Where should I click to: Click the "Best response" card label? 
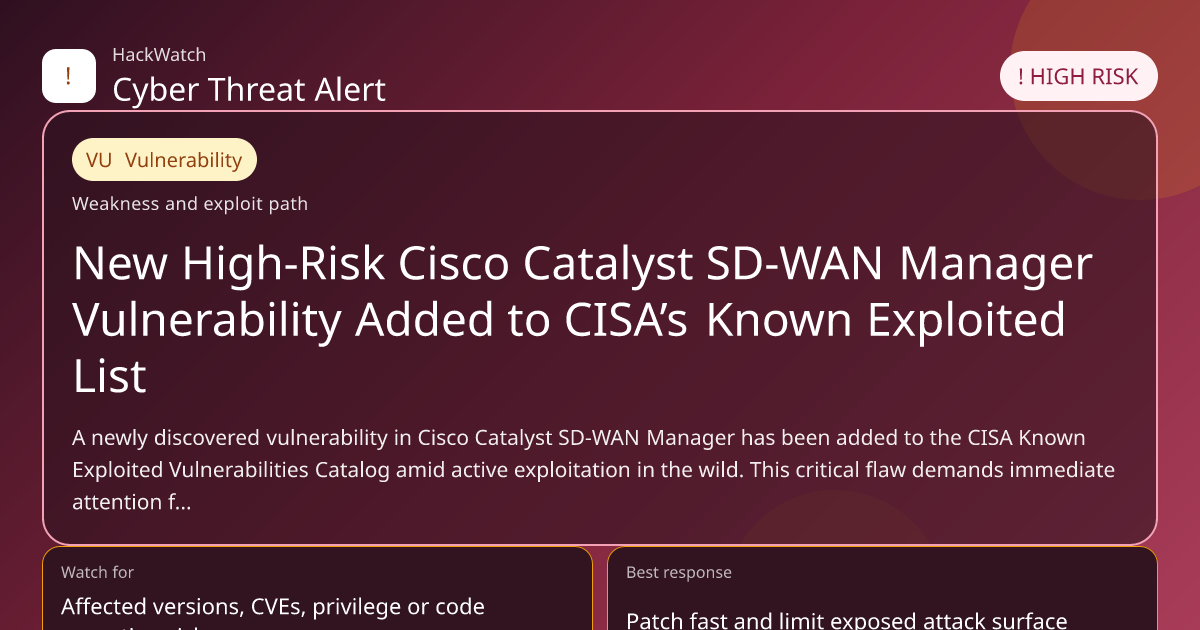(x=679, y=572)
